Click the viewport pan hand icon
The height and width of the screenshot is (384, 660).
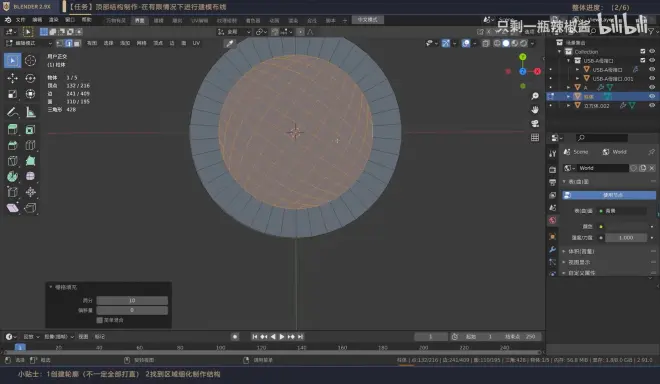[x=535, y=110]
